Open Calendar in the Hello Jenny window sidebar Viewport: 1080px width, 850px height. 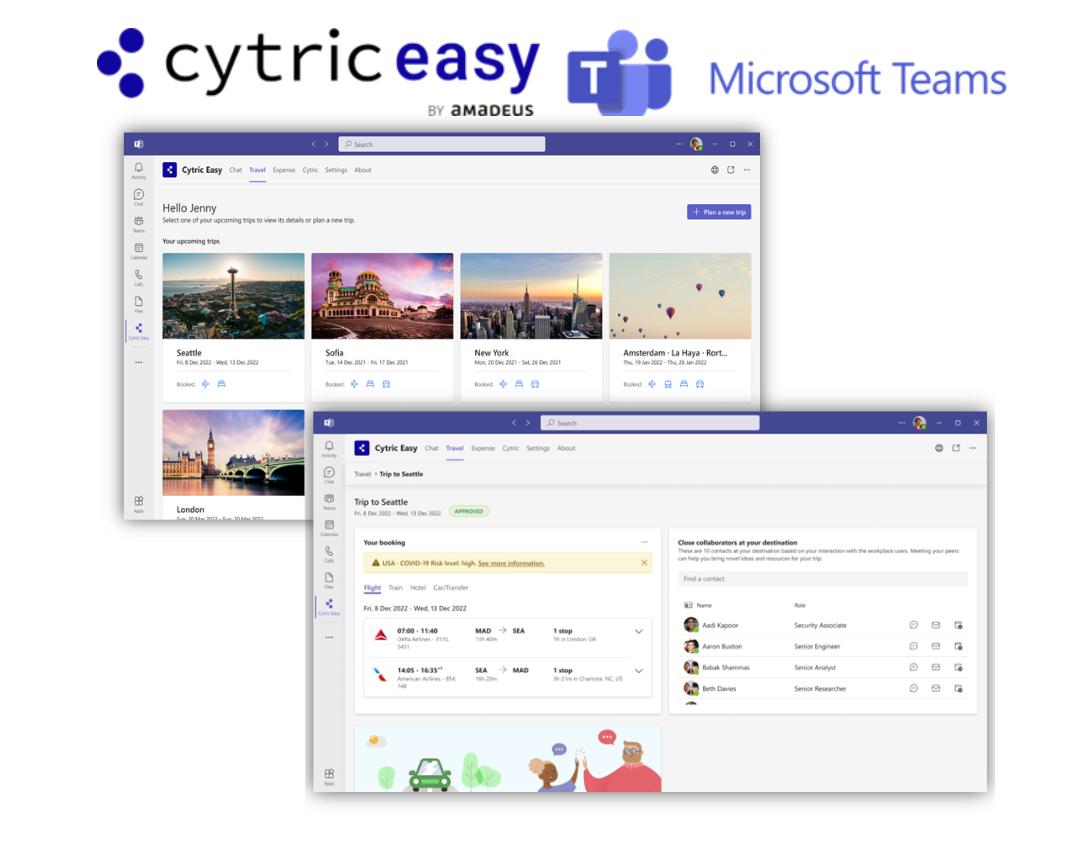tap(138, 251)
